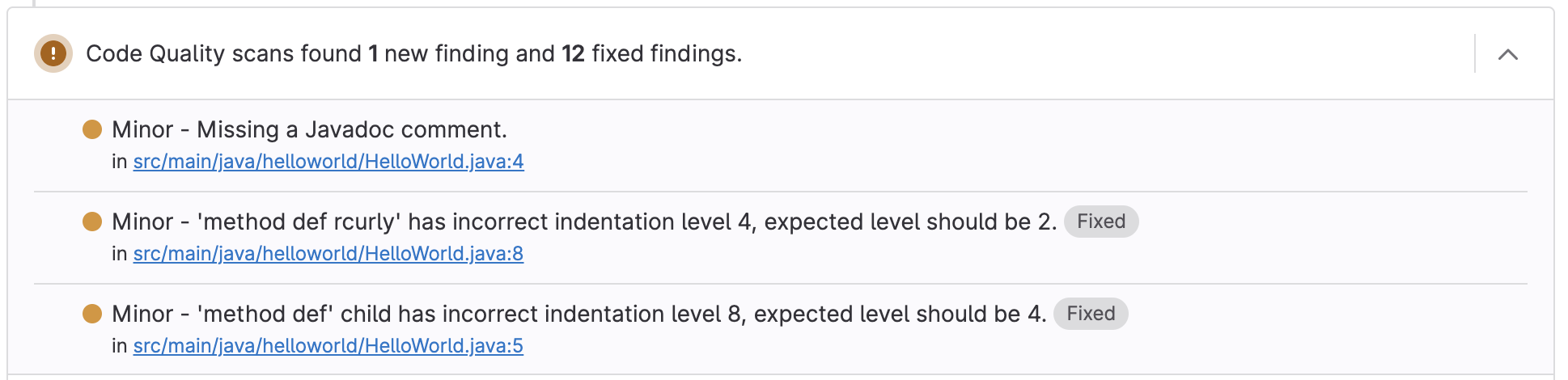Click the 'Minor' label of the rcurly finding
This screenshot has width=1568, height=380.
(142, 222)
